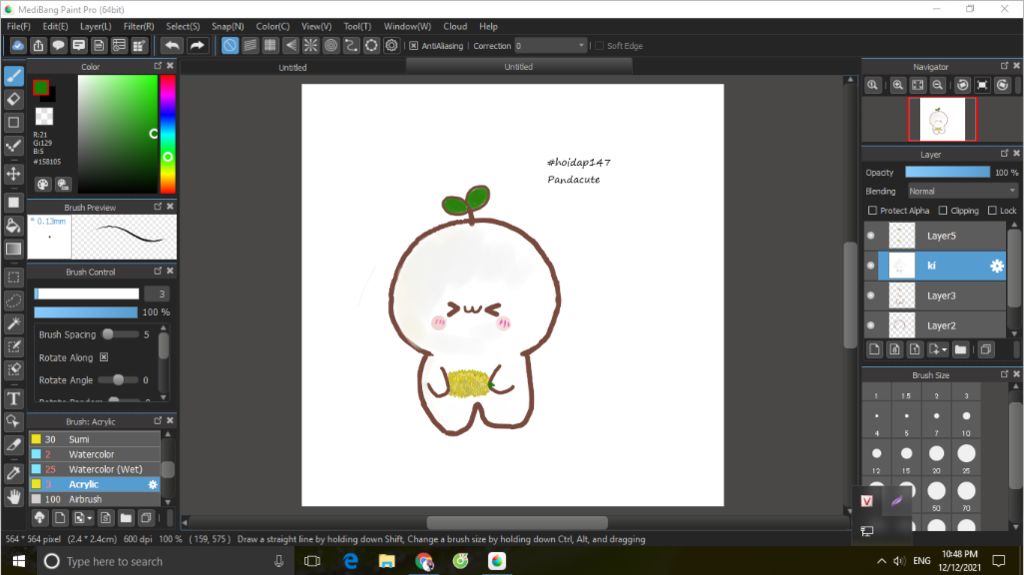1024x575 pixels.
Task: Hide Layer3 visibility
Action: coord(871,295)
